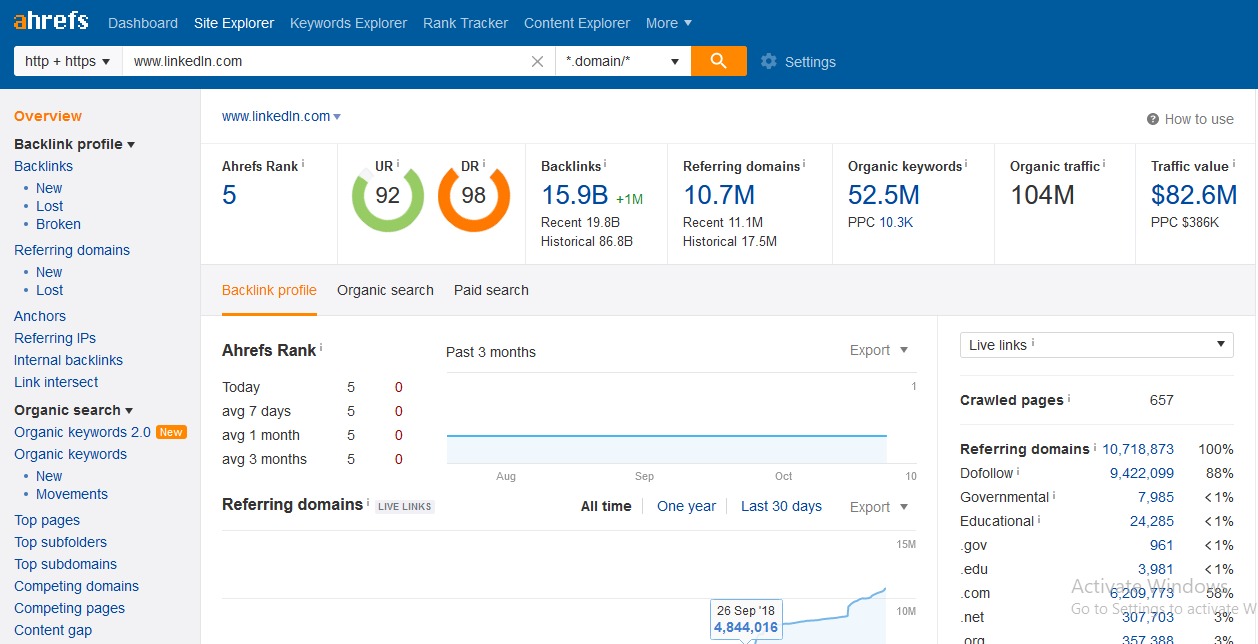Image resolution: width=1258 pixels, height=644 pixels.
Task: Click the LIVE LINKS badge next to Referring domains
Action: tap(404, 506)
